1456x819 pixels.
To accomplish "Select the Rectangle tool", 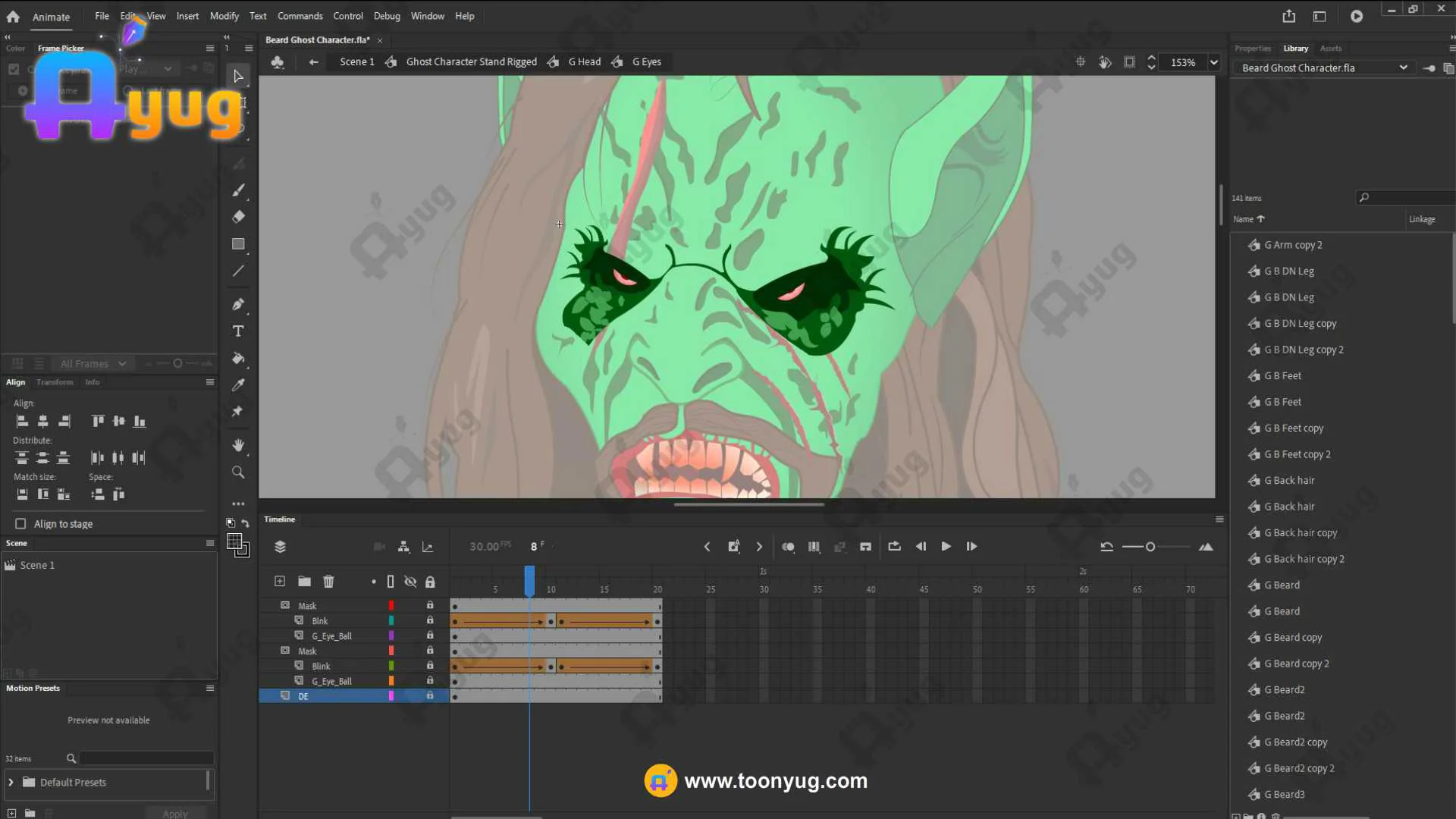I will click(238, 244).
